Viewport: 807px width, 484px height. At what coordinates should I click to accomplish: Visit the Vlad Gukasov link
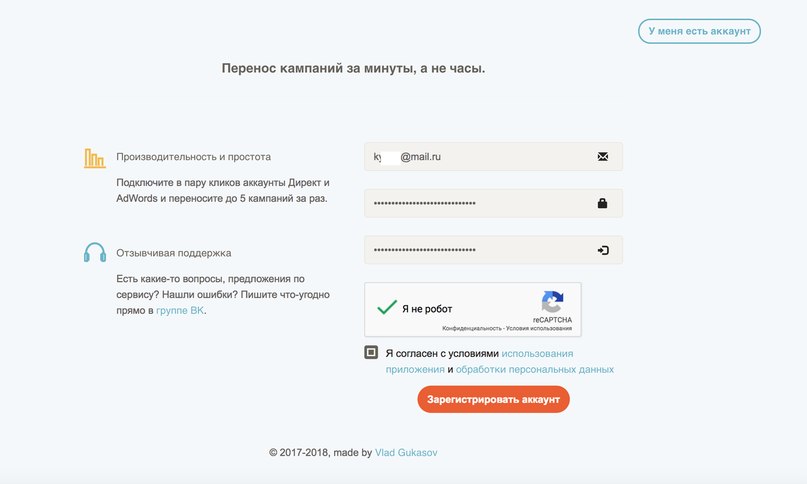[406, 453]
